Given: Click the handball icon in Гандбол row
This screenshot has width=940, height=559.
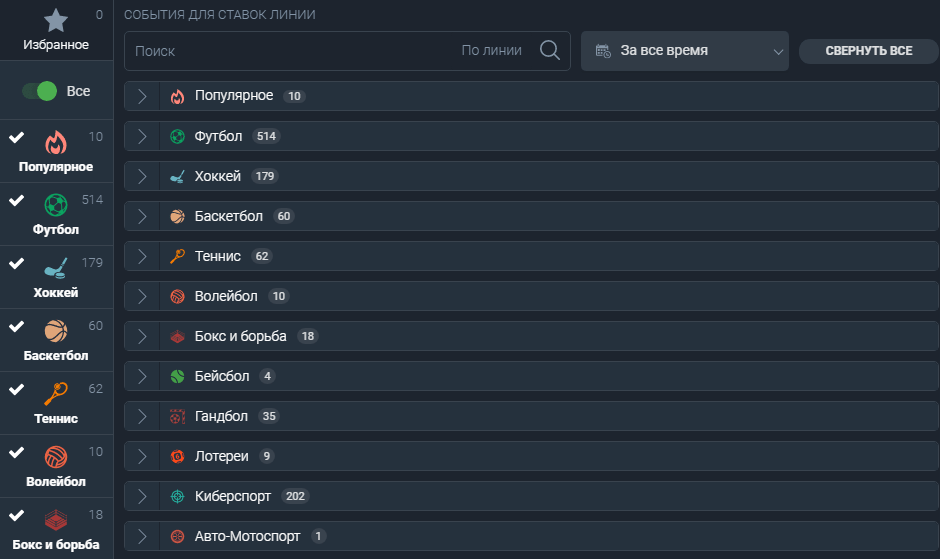Looking at the screenshot, I should 177,416.
